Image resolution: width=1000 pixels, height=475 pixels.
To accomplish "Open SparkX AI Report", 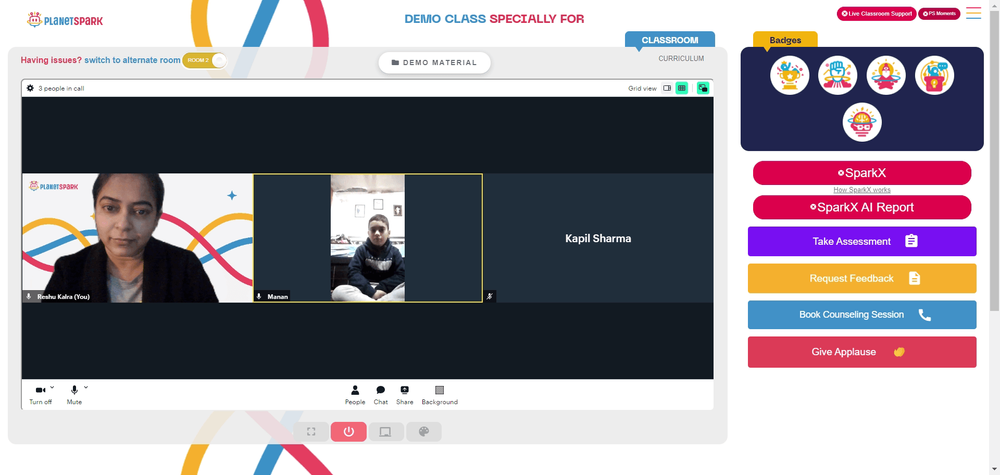I will 862,207.
